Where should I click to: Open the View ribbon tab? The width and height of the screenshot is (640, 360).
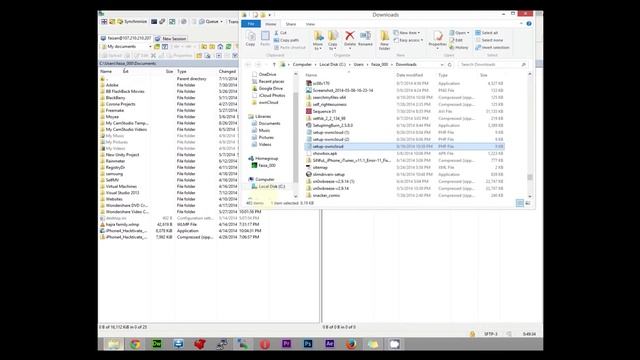(x=310, y=24)
